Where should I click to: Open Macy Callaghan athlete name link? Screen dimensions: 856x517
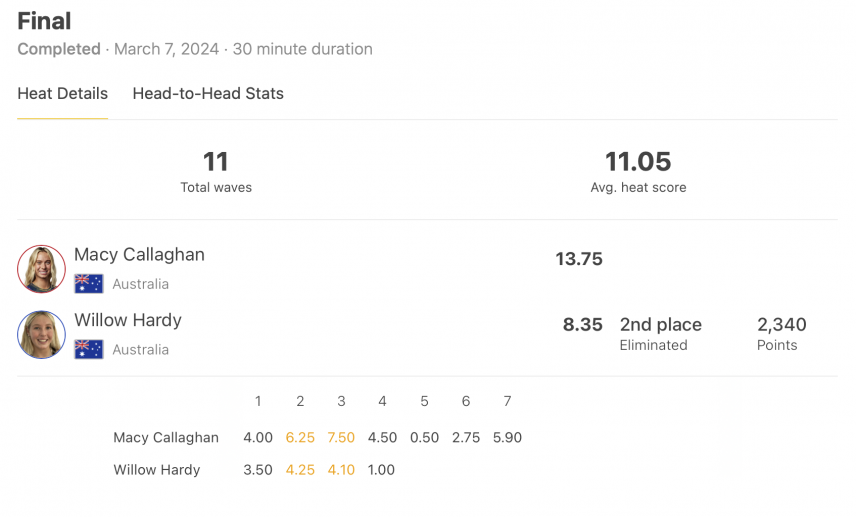pos(139,255)
